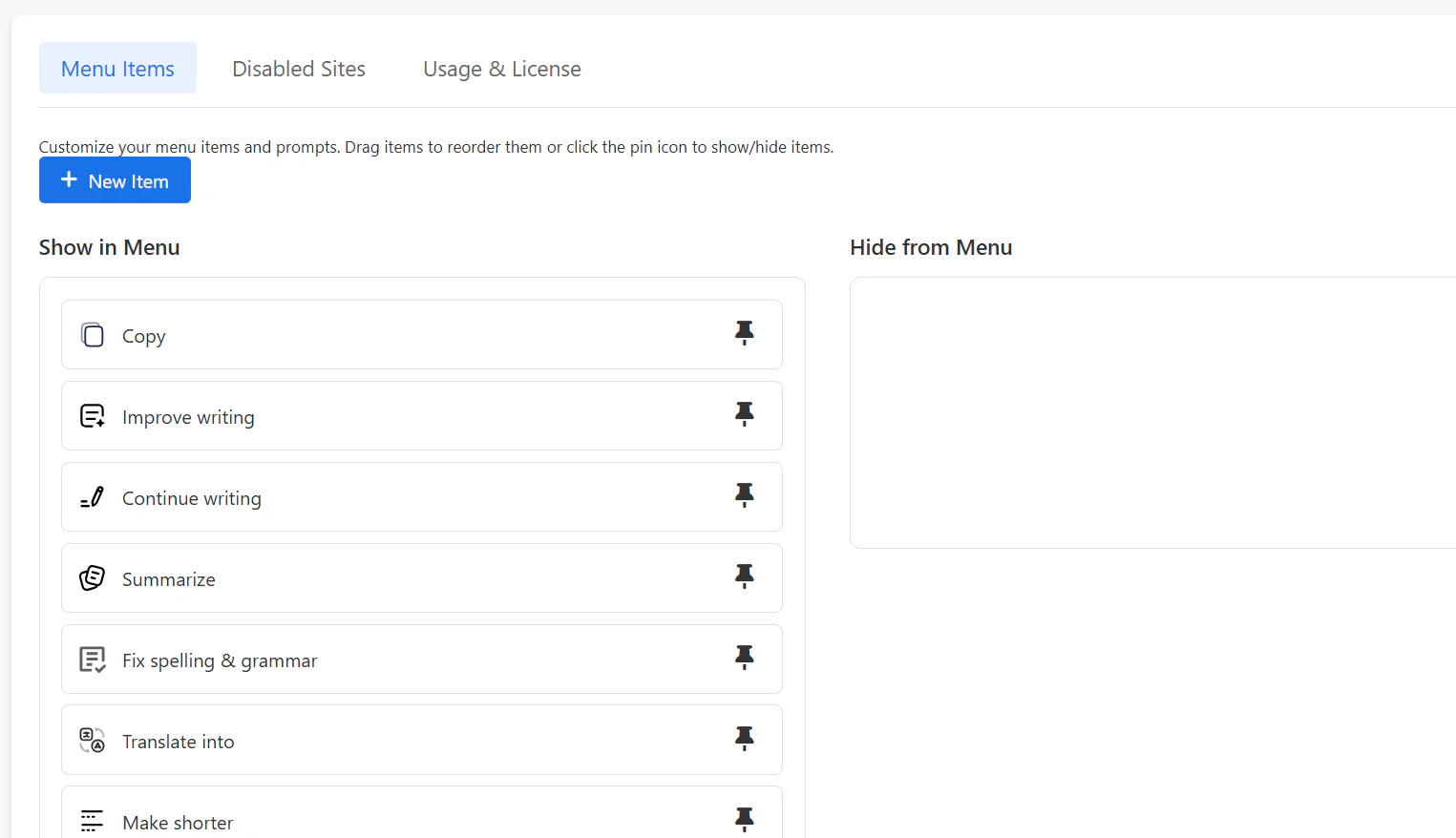This screenshot has width=1456, height=838.
Task: Click the Make shorter lines icon
Action: [x=92, y=821]
